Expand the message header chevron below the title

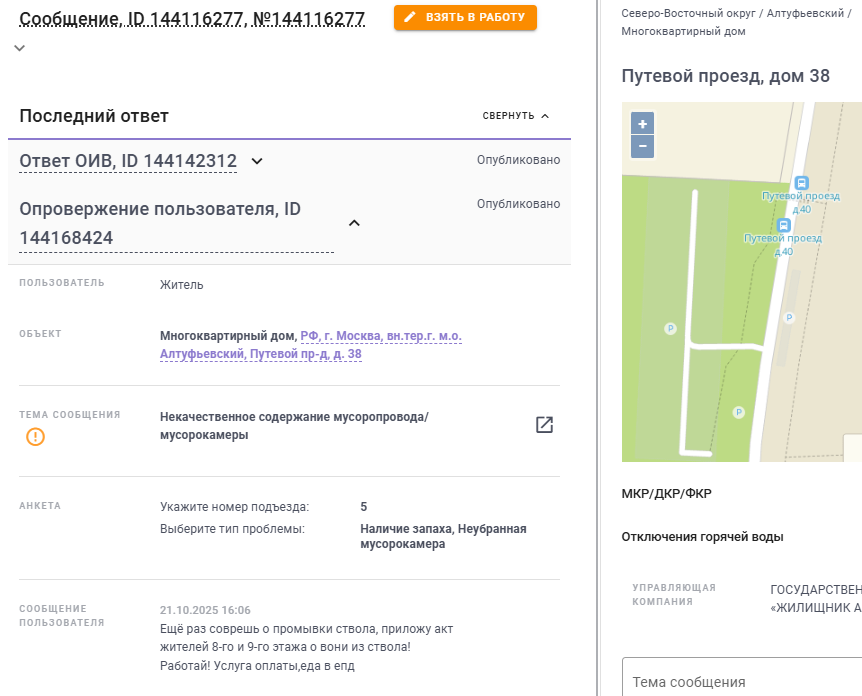(20, 48)
